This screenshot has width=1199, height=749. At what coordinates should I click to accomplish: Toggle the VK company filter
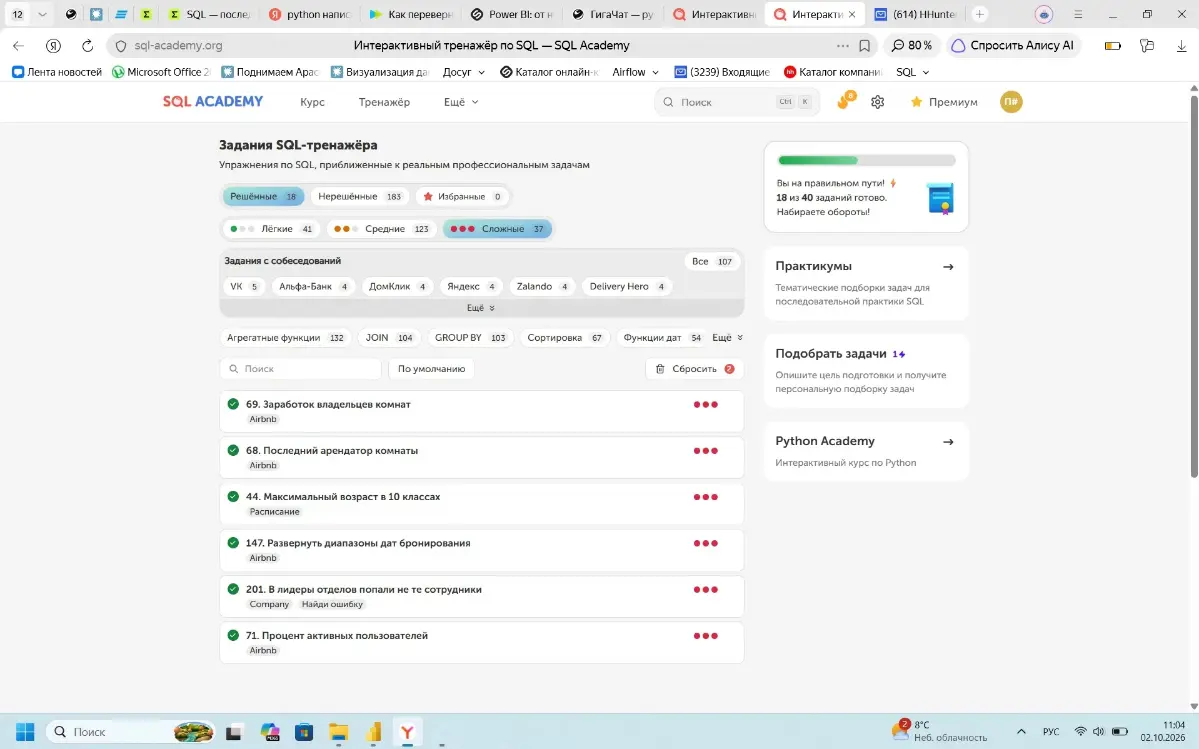click(244, 287)
